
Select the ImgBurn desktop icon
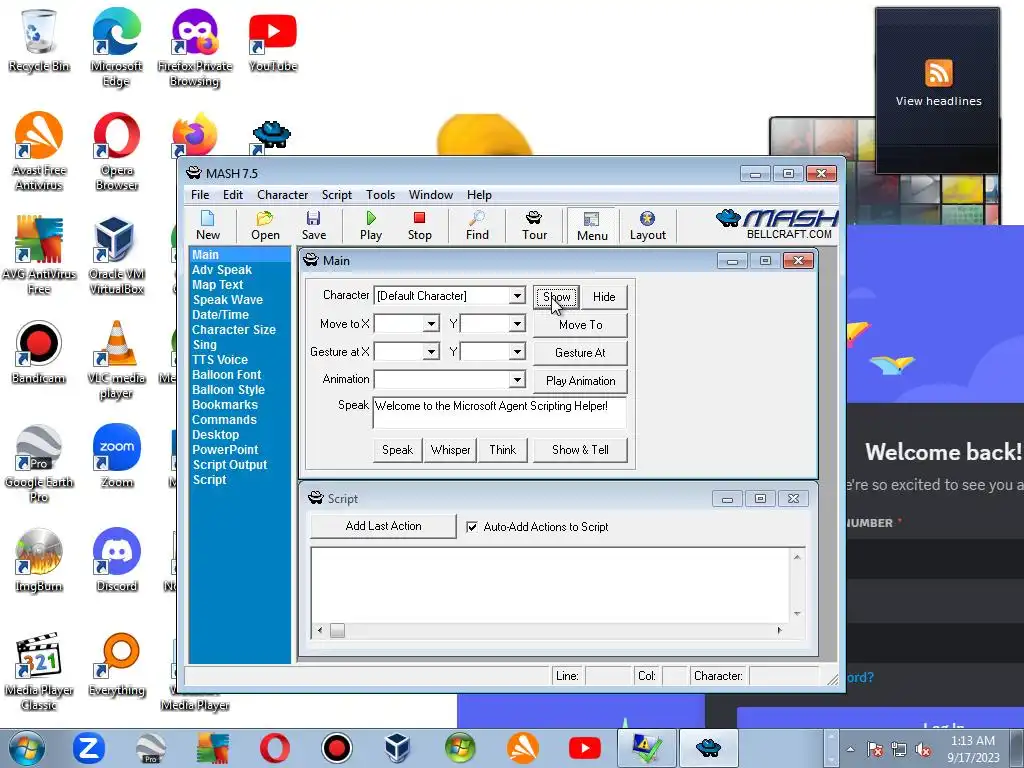coord(39,560)
